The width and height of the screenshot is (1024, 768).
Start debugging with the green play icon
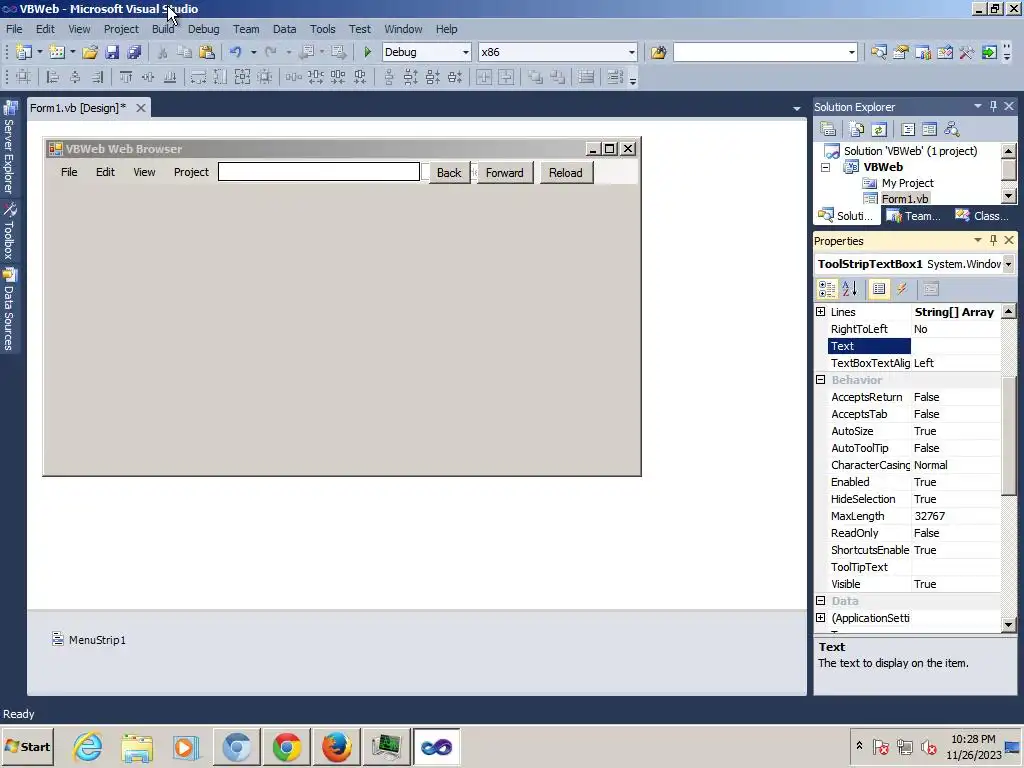[368, 52]
